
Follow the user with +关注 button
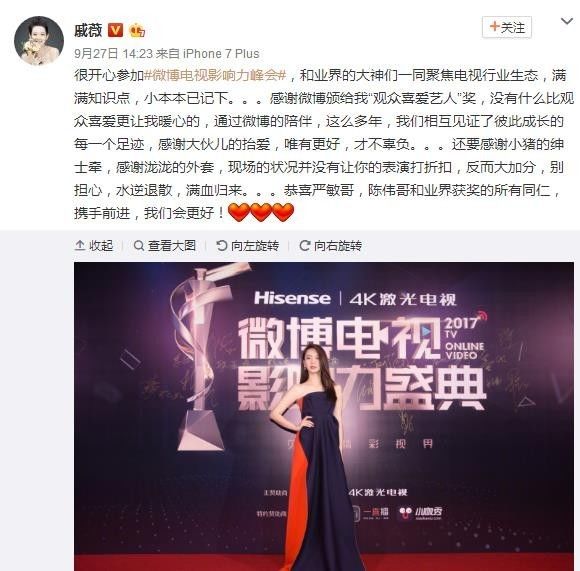507,27
